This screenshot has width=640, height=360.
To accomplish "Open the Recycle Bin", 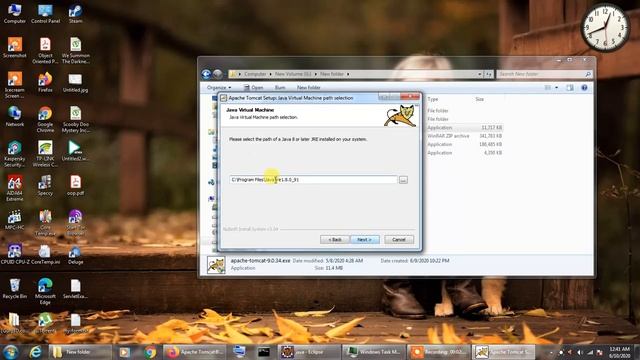I will [15, 289].
